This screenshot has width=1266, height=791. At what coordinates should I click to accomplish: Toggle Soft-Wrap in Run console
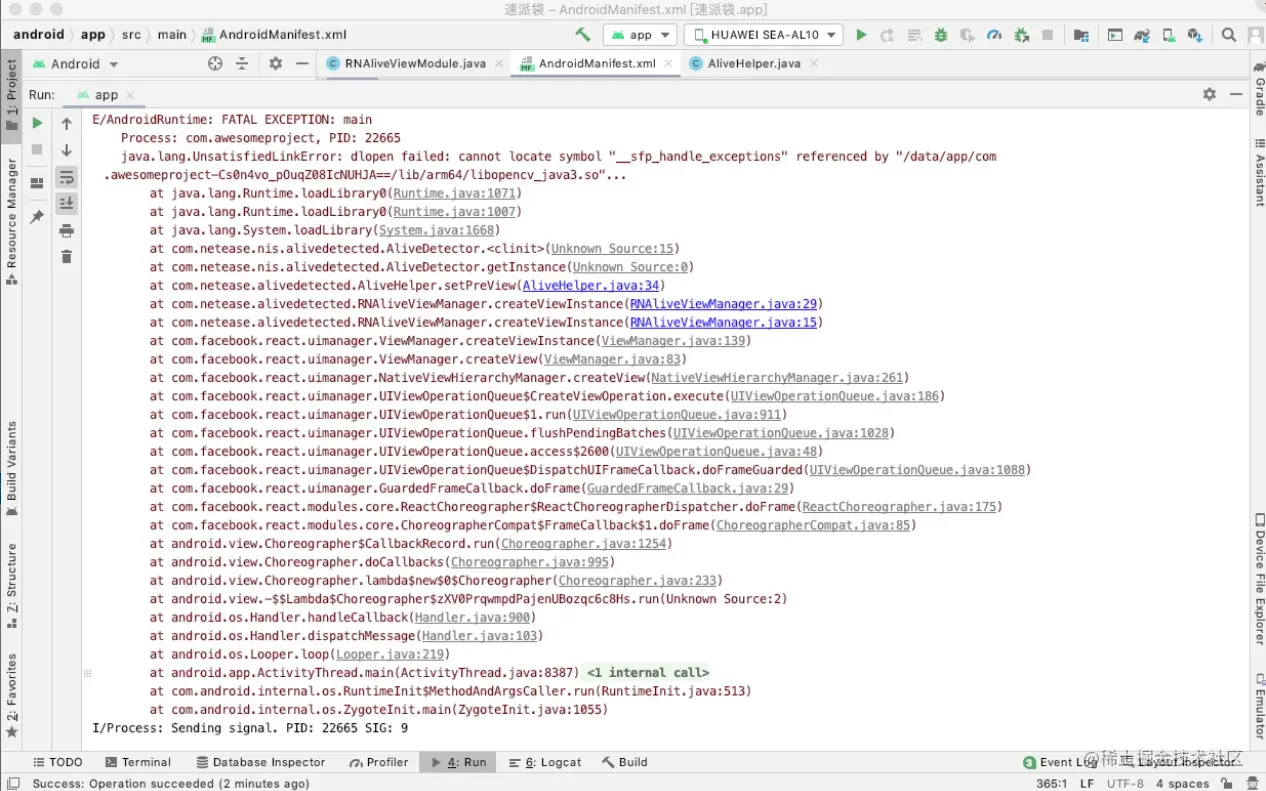67,177
